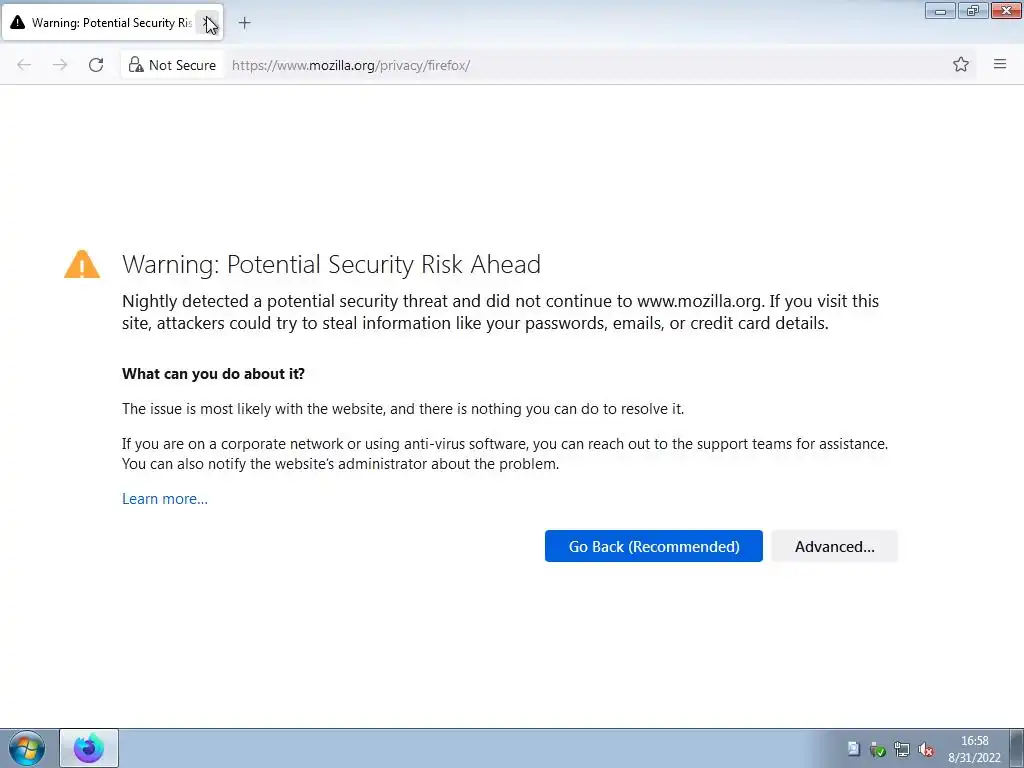This screenshot has height=768, width=1024.
Task: Open the Learn more... link
Action: pos(165,499)
